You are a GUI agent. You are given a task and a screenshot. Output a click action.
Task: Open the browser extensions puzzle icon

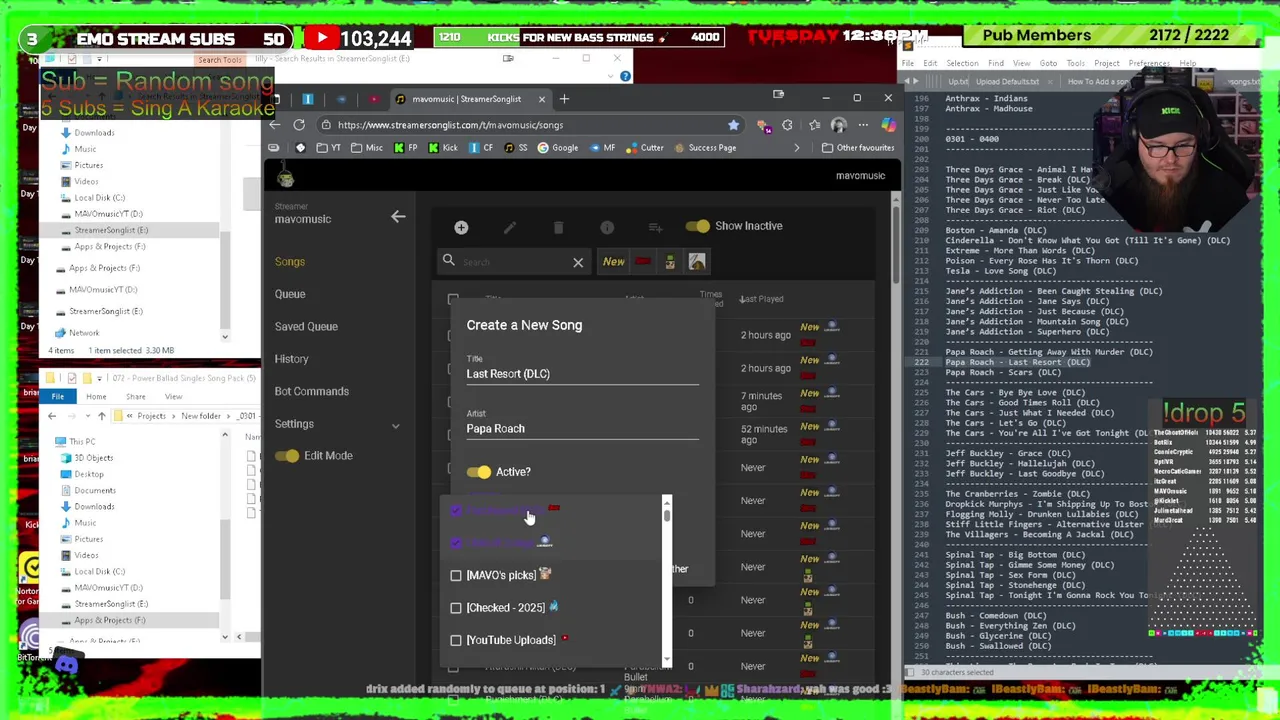click(x=787, y=125)
